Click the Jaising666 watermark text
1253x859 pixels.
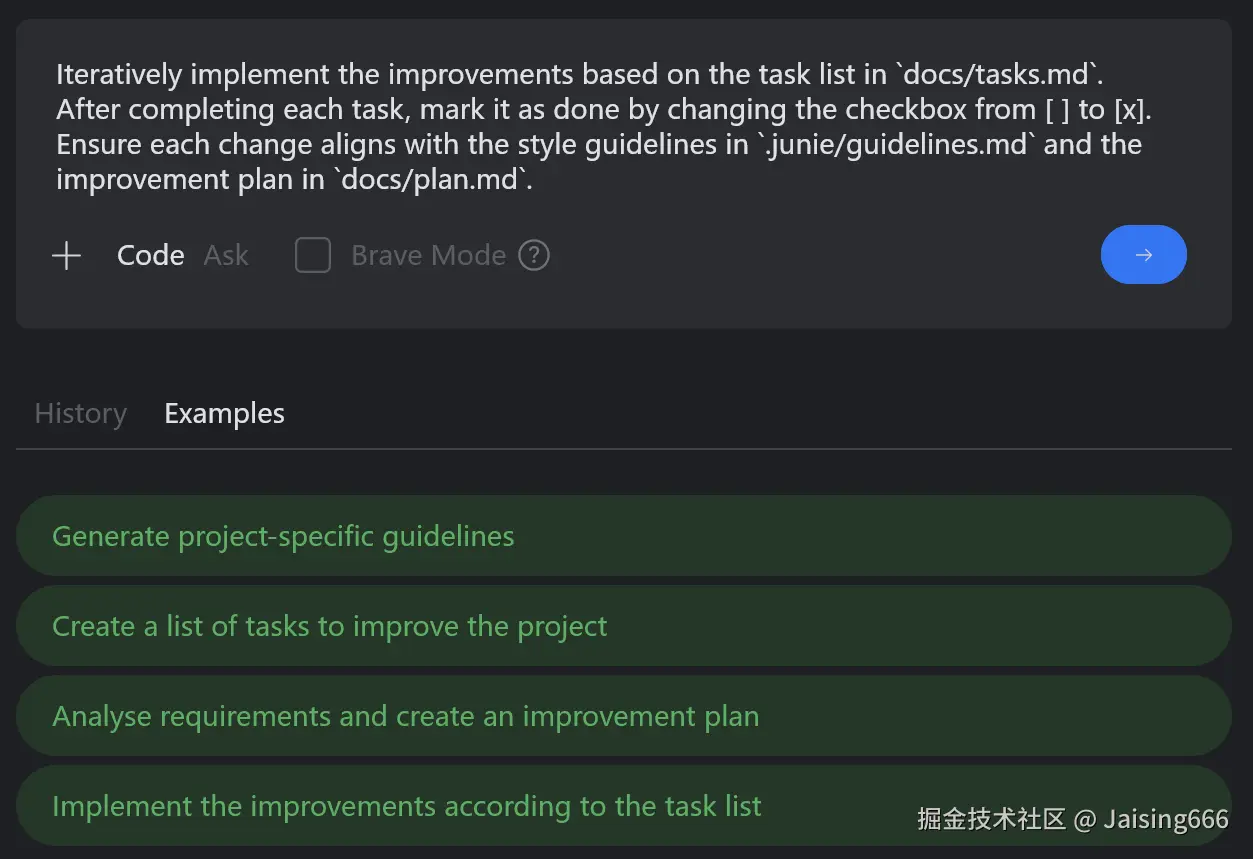coord(1165,821)
